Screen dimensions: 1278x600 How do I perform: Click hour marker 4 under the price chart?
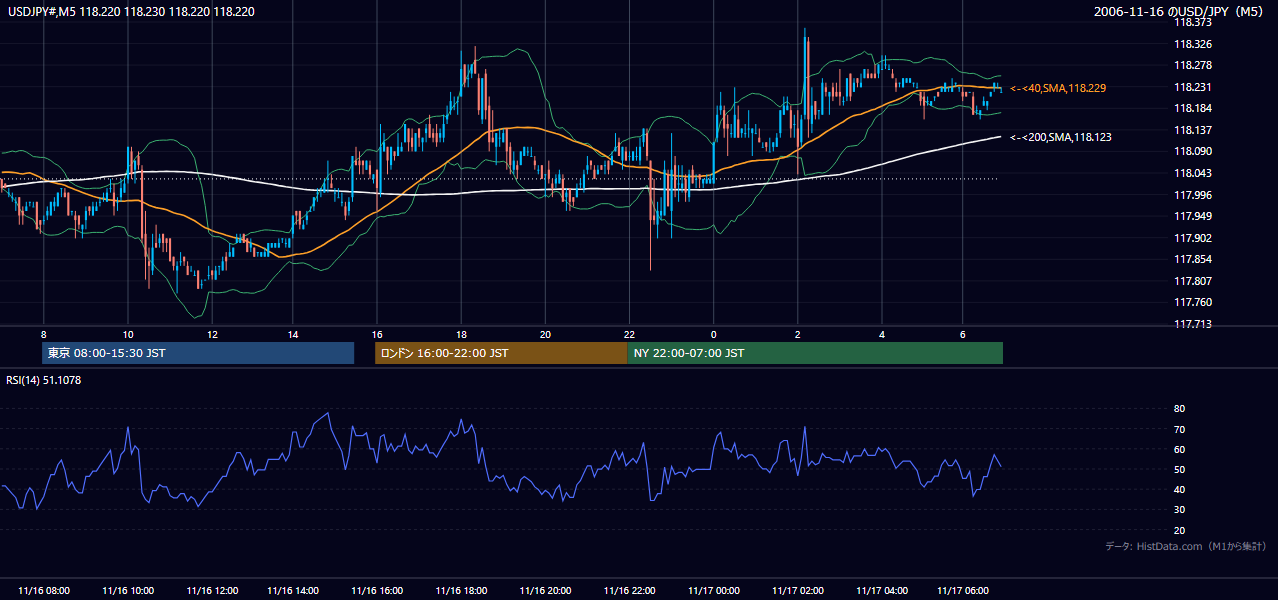[x=881, y=335]
